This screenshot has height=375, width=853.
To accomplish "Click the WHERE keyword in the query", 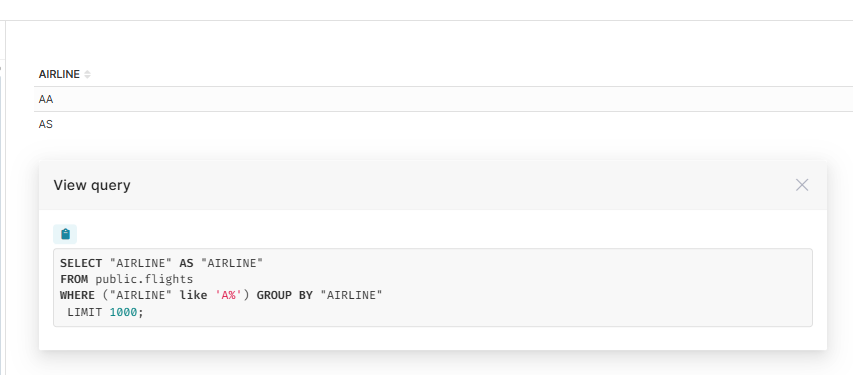I will tap(77, 296).
